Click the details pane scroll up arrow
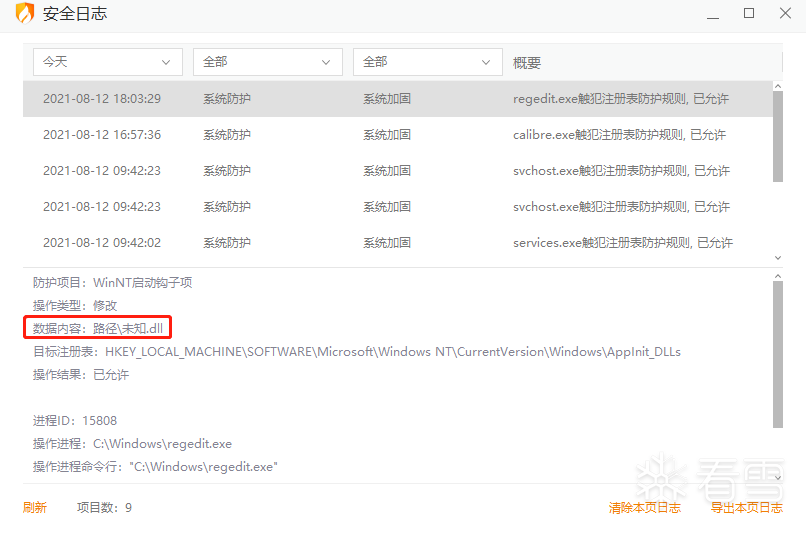The width and height of the screenshot is (806, 533). (778, 276)
